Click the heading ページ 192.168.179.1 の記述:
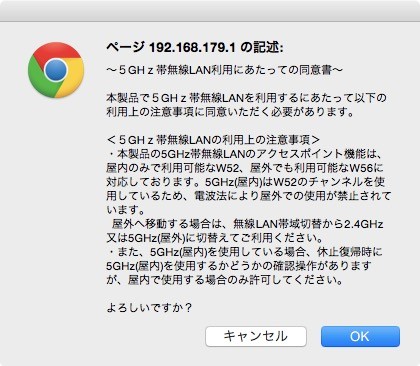Viewport: 420px width, 366px height. [195, 47]
